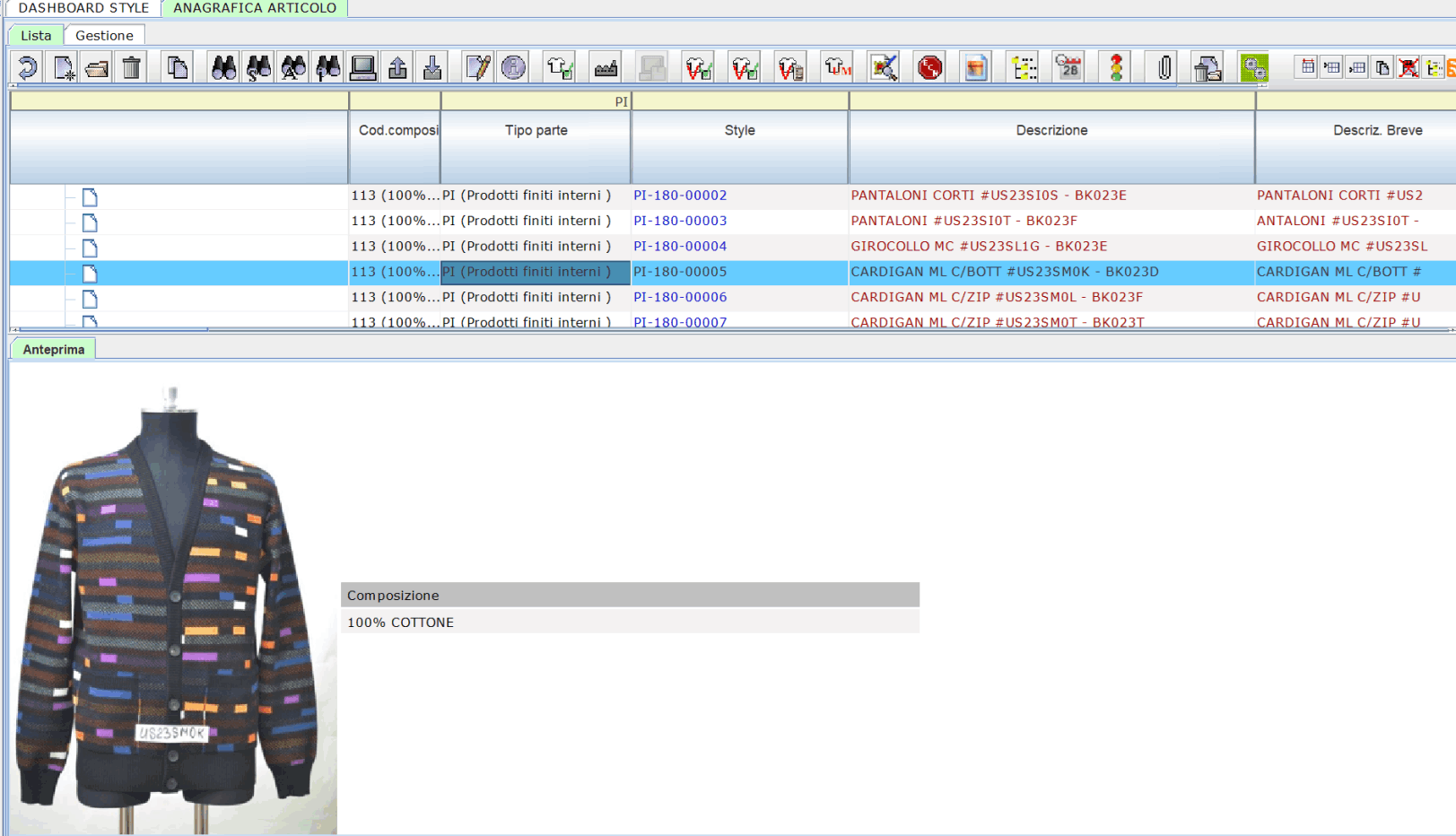Click the refresh/undo arrow toolbar icon

click(x=28, y=67)
